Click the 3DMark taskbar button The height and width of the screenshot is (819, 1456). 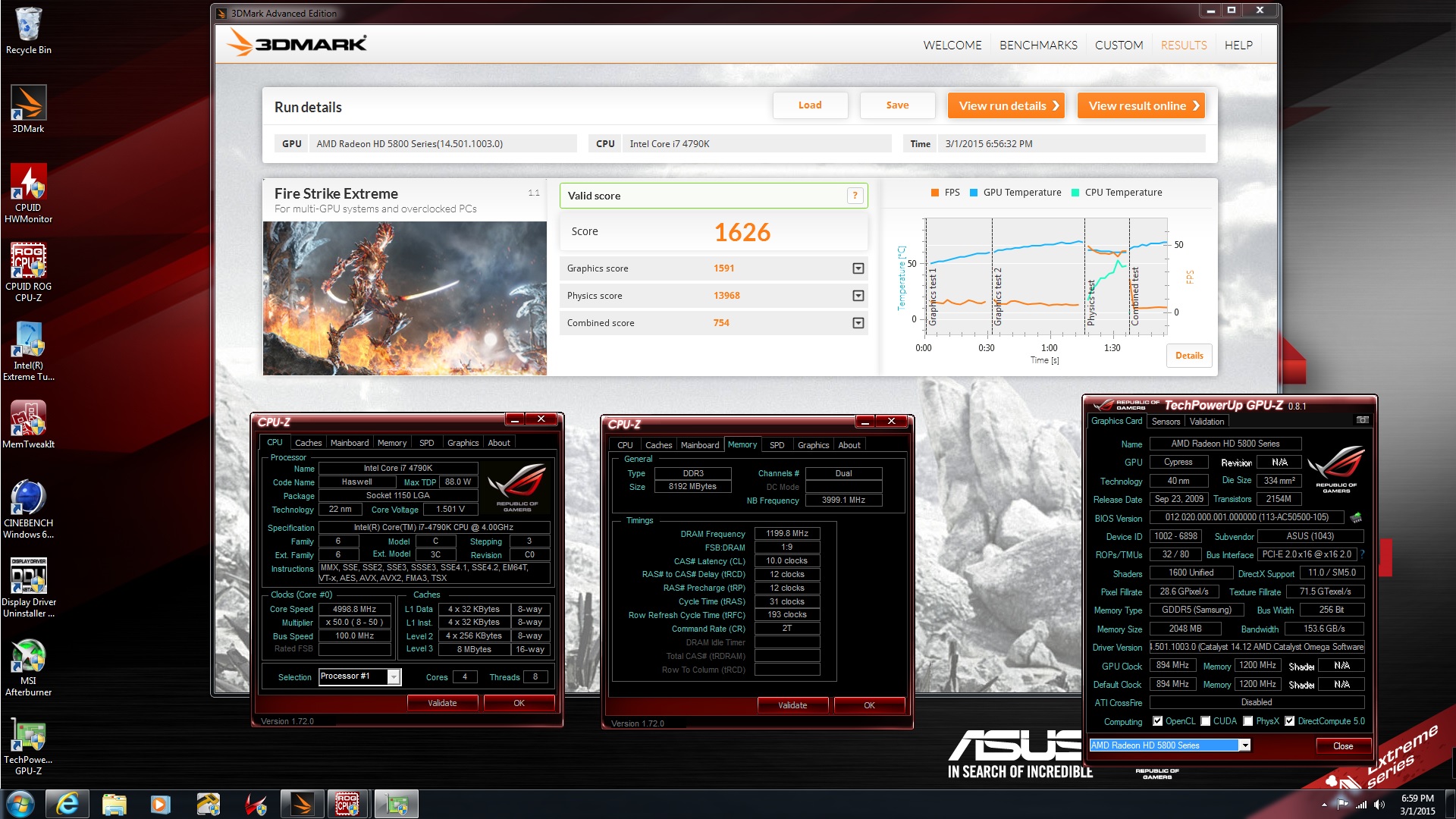tap(302, 804)
